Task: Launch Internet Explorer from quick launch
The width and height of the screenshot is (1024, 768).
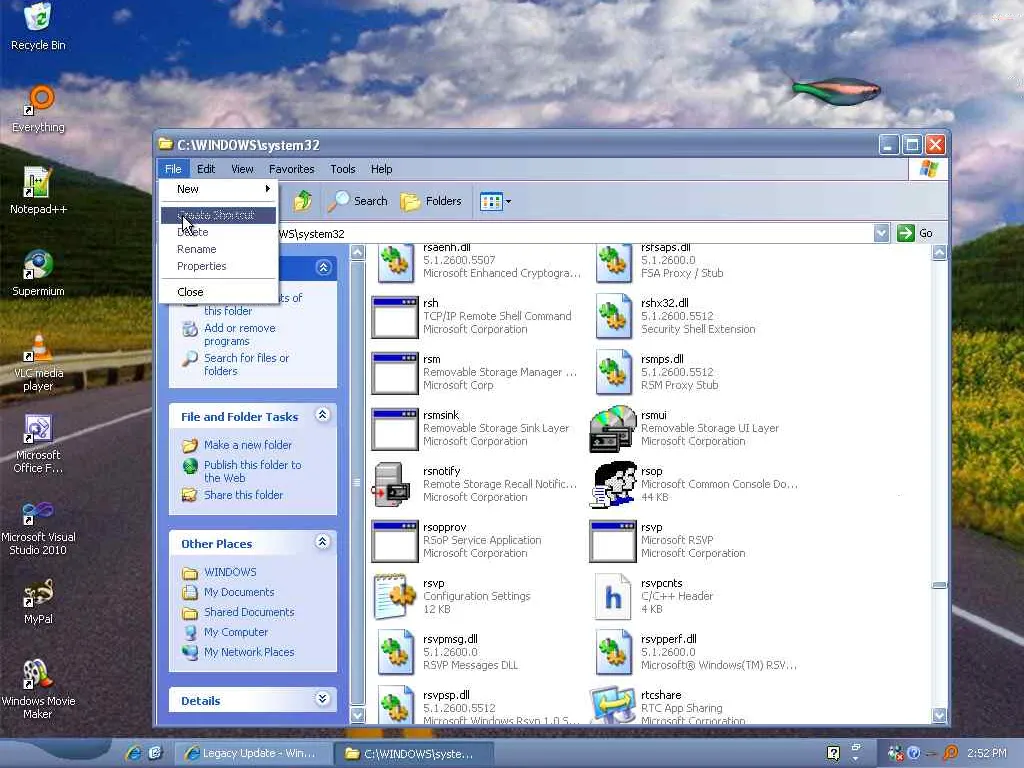Action: pos(133,753)
